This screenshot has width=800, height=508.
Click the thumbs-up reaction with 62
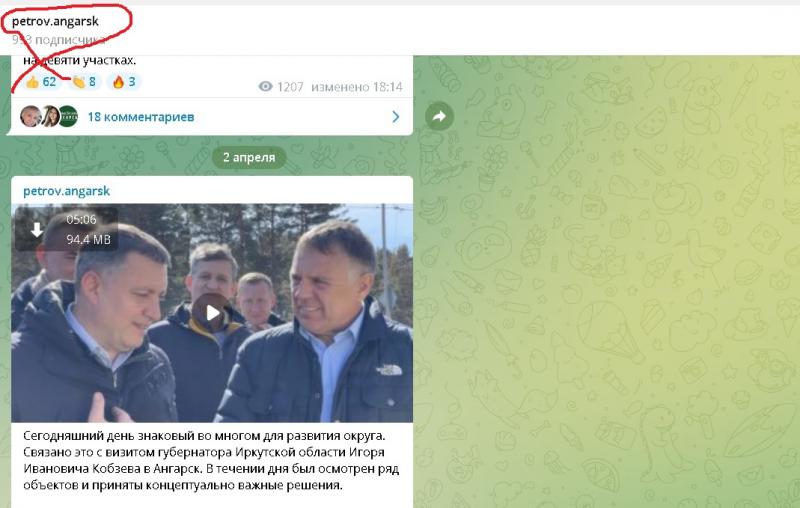point(41,82)
